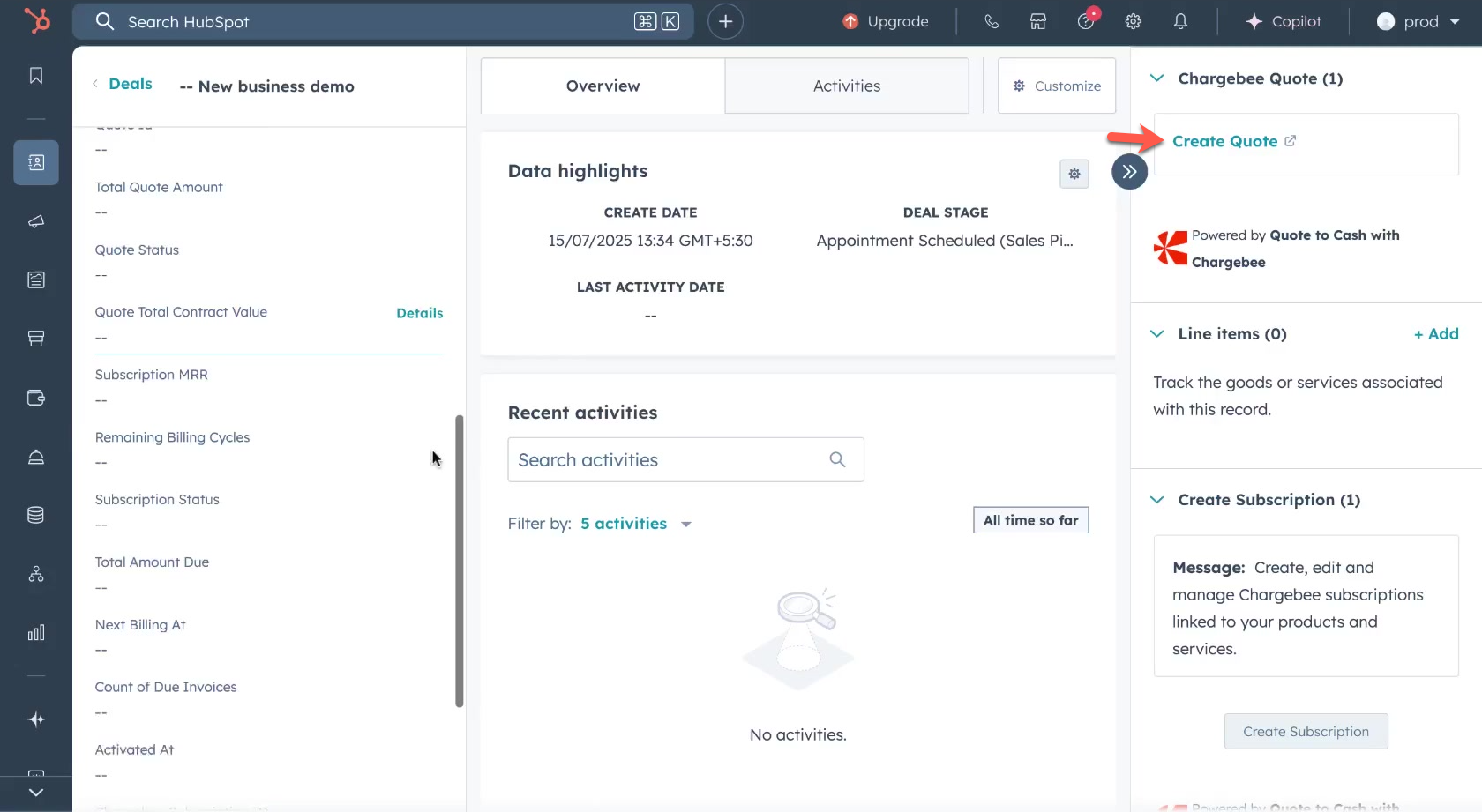The width and height of the screenshot is (1482, 812).
Task: Collapse the right sidebar with double-arrow button
Action: coord(1129,172)
